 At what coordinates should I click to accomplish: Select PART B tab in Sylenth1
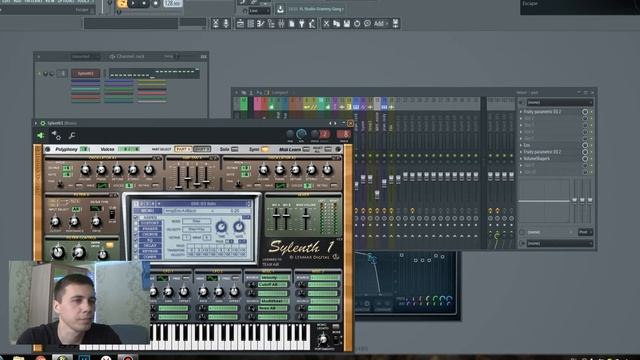point(202,149)
